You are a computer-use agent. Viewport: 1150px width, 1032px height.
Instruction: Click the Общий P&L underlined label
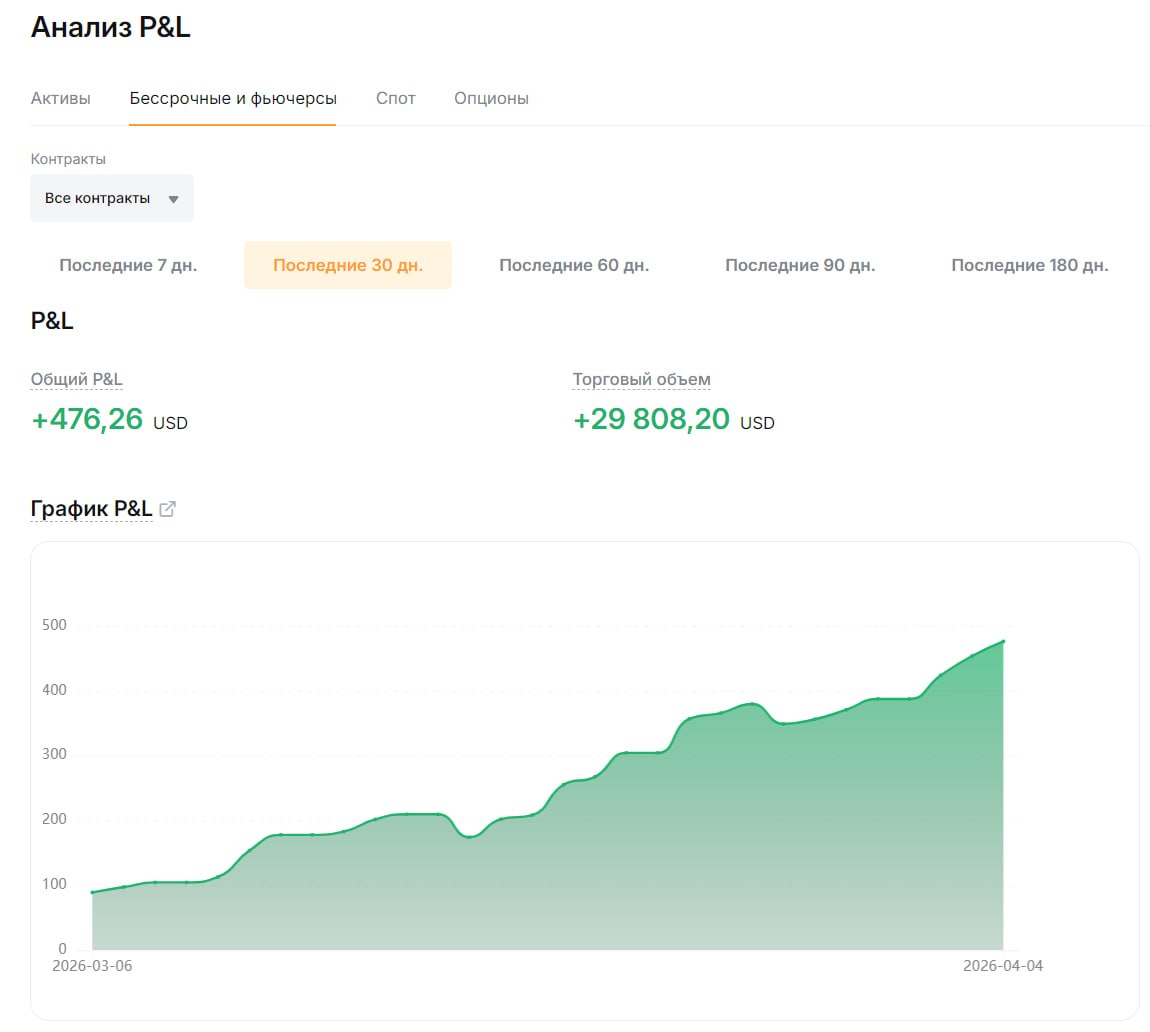(x=77, y=379)
